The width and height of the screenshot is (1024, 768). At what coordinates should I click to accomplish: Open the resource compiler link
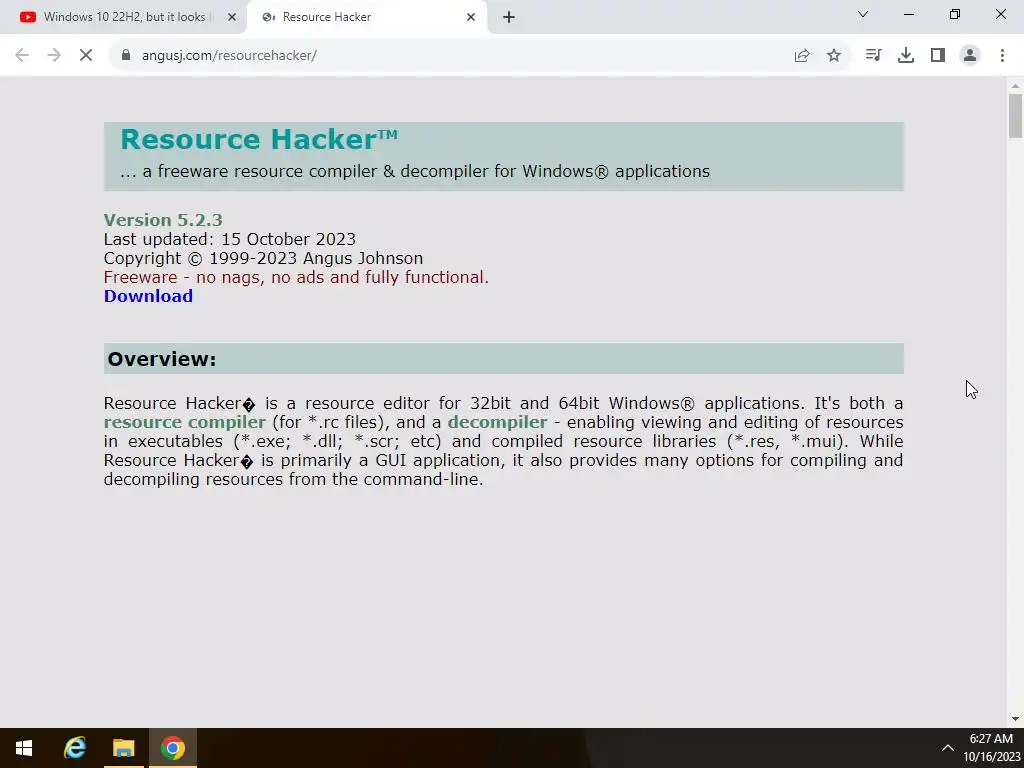[185, 422]
